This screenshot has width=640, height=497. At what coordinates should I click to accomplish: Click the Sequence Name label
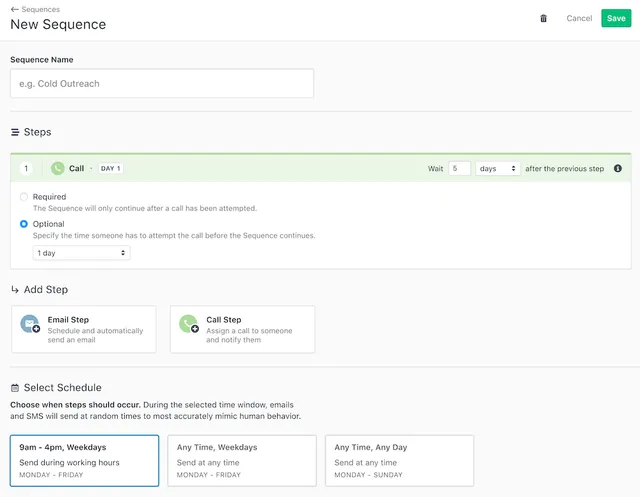click(42, 60)
